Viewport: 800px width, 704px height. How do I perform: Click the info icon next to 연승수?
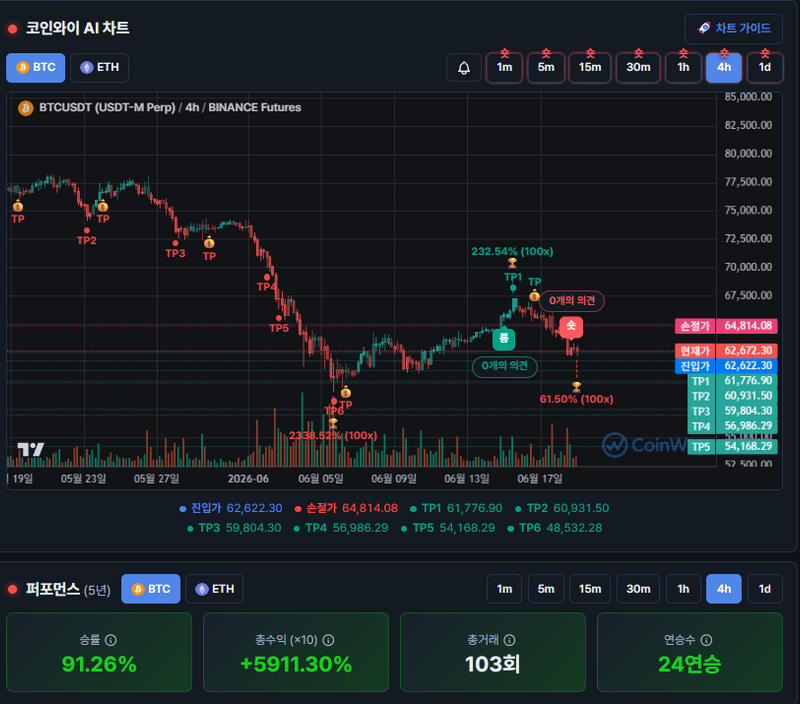click(x=706, y=640)
